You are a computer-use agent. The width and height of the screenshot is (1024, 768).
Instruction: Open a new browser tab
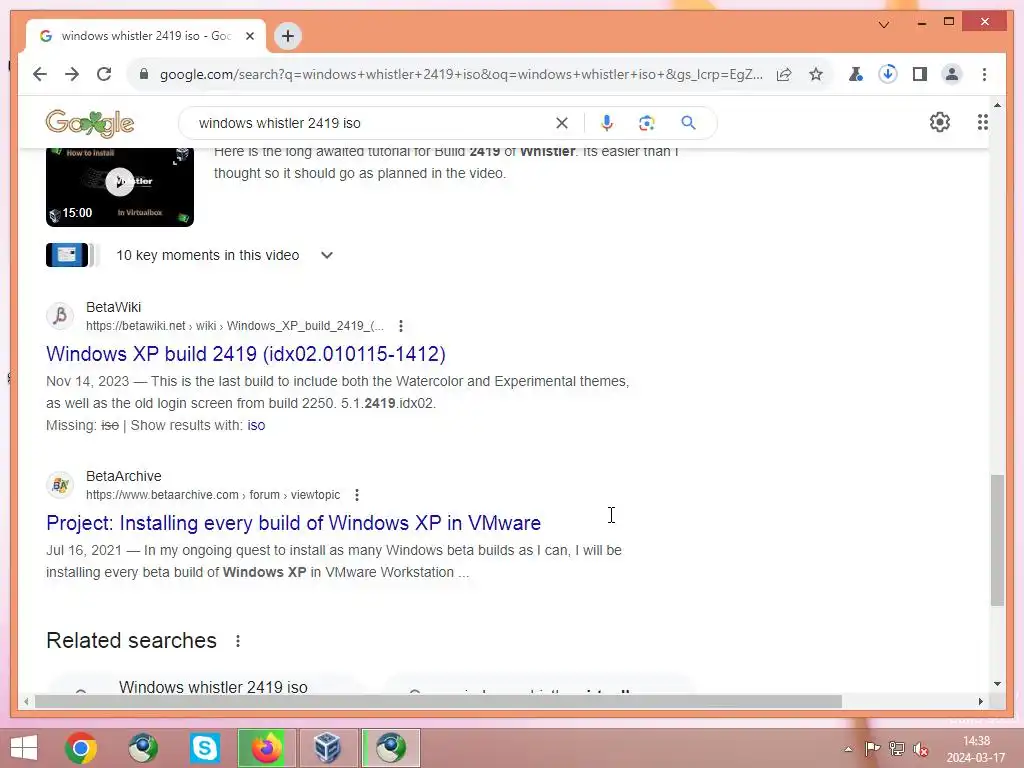288,36
